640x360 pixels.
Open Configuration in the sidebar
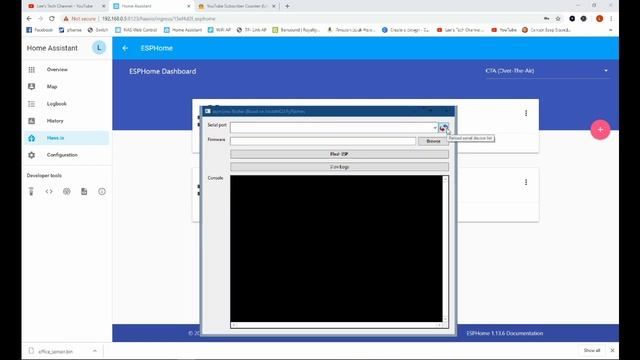tap(66, 155)
